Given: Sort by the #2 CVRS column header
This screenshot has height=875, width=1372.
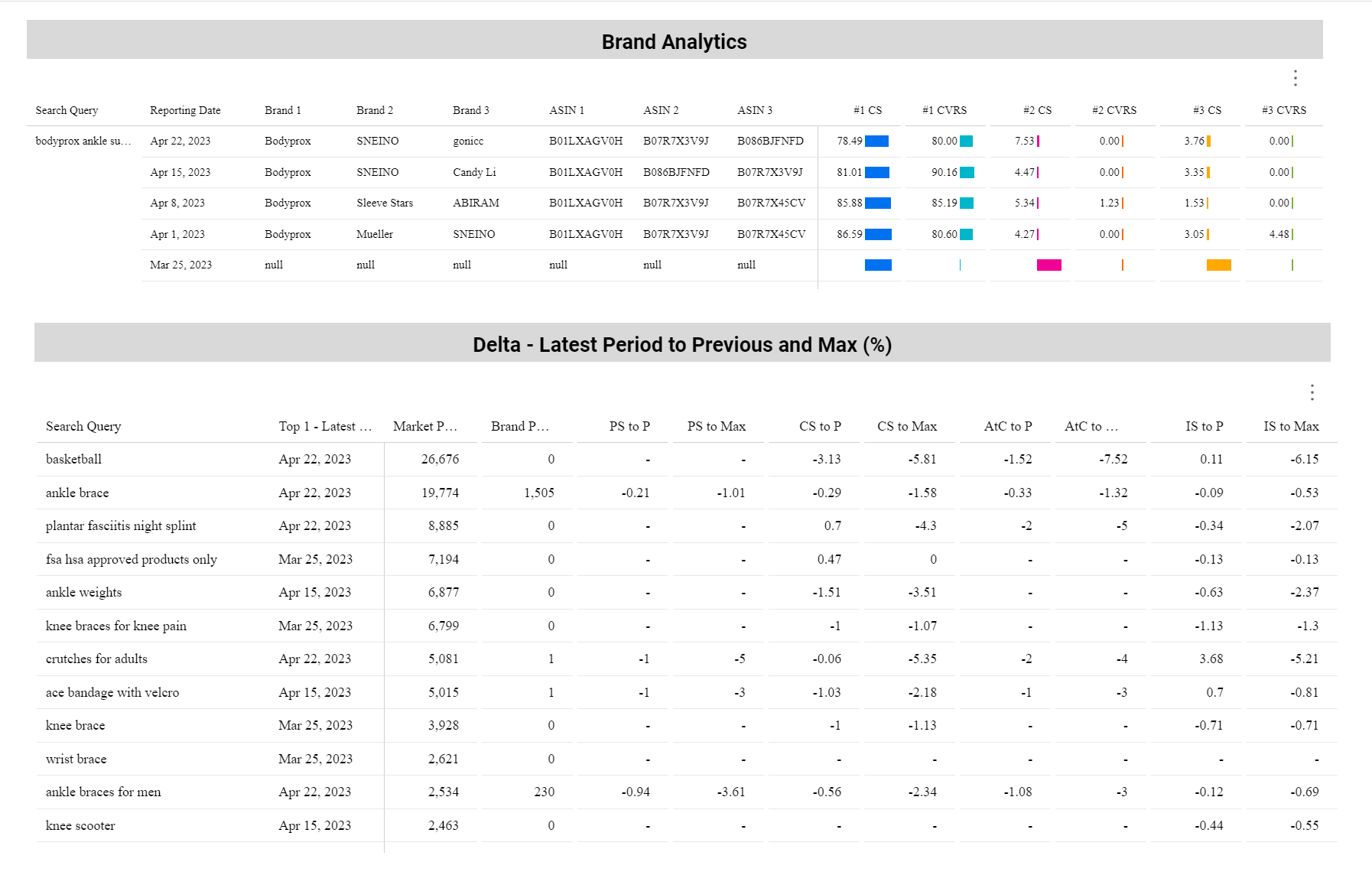Looking at the screenshot, I should point(1114,110).
